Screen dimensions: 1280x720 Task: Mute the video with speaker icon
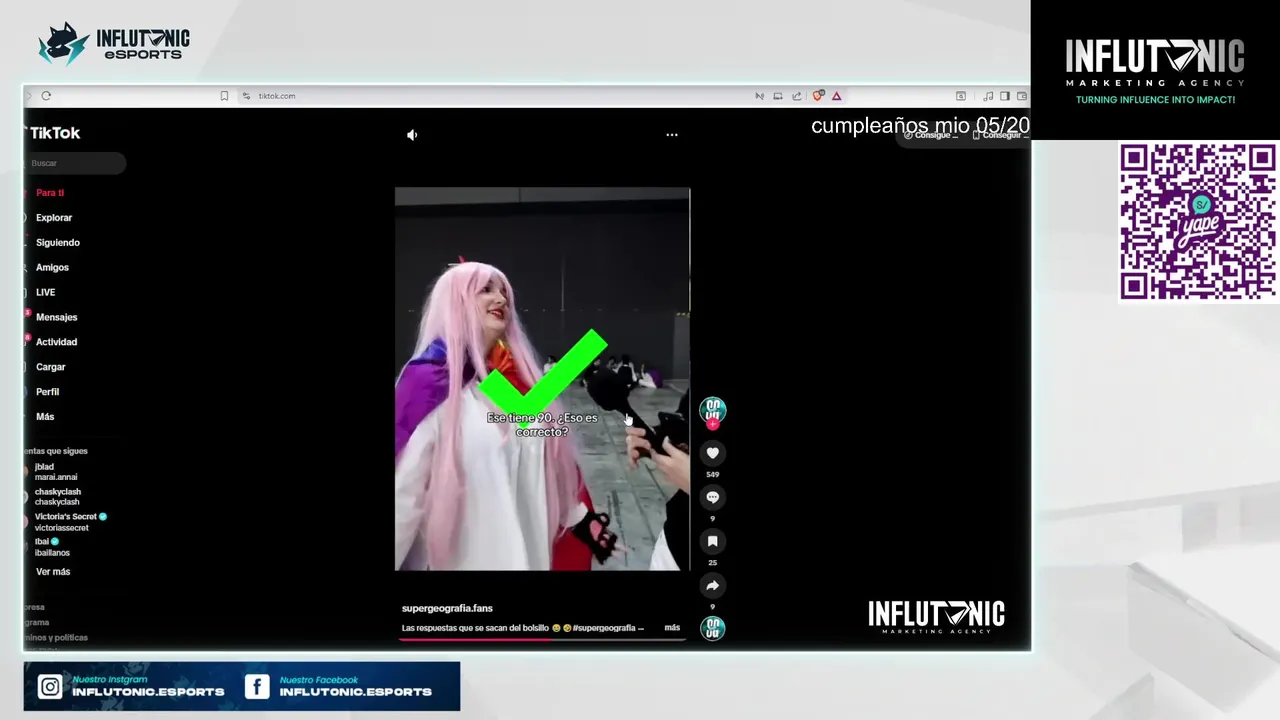(412, 135)
